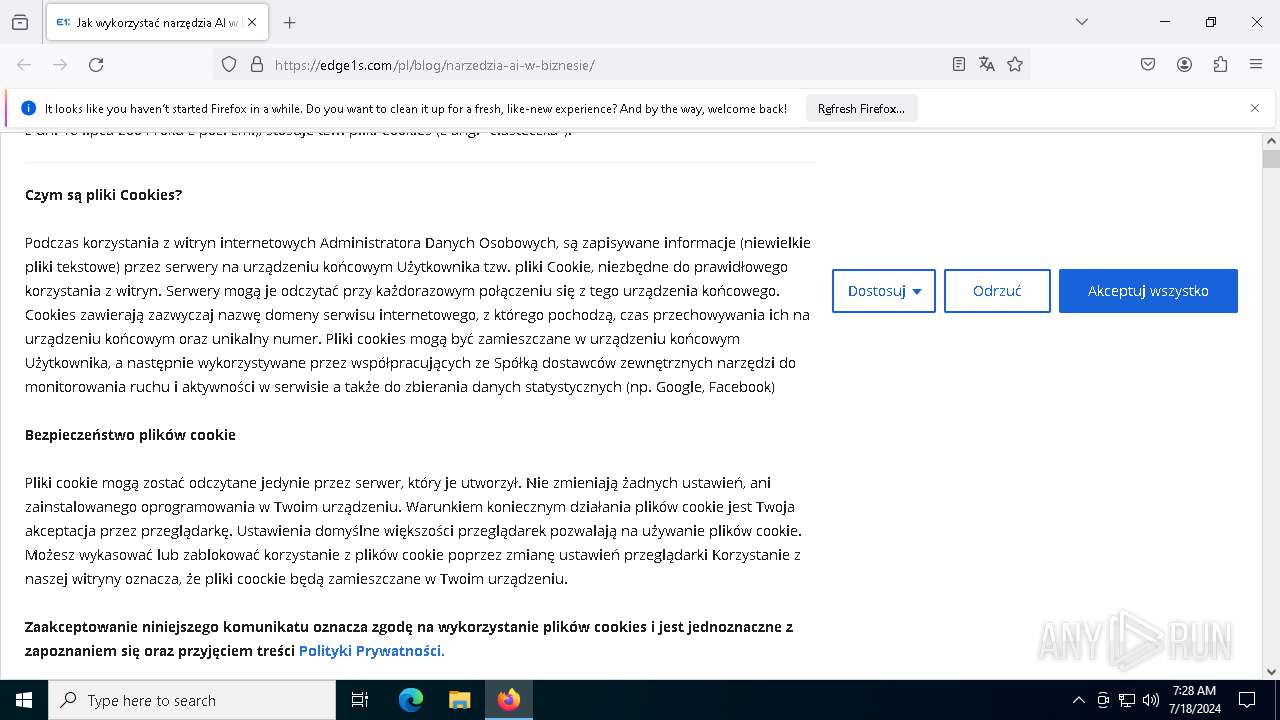Screen dimensions: 1280x720
Task: Open Firefox account icon
Action: tap(1184, 64)
